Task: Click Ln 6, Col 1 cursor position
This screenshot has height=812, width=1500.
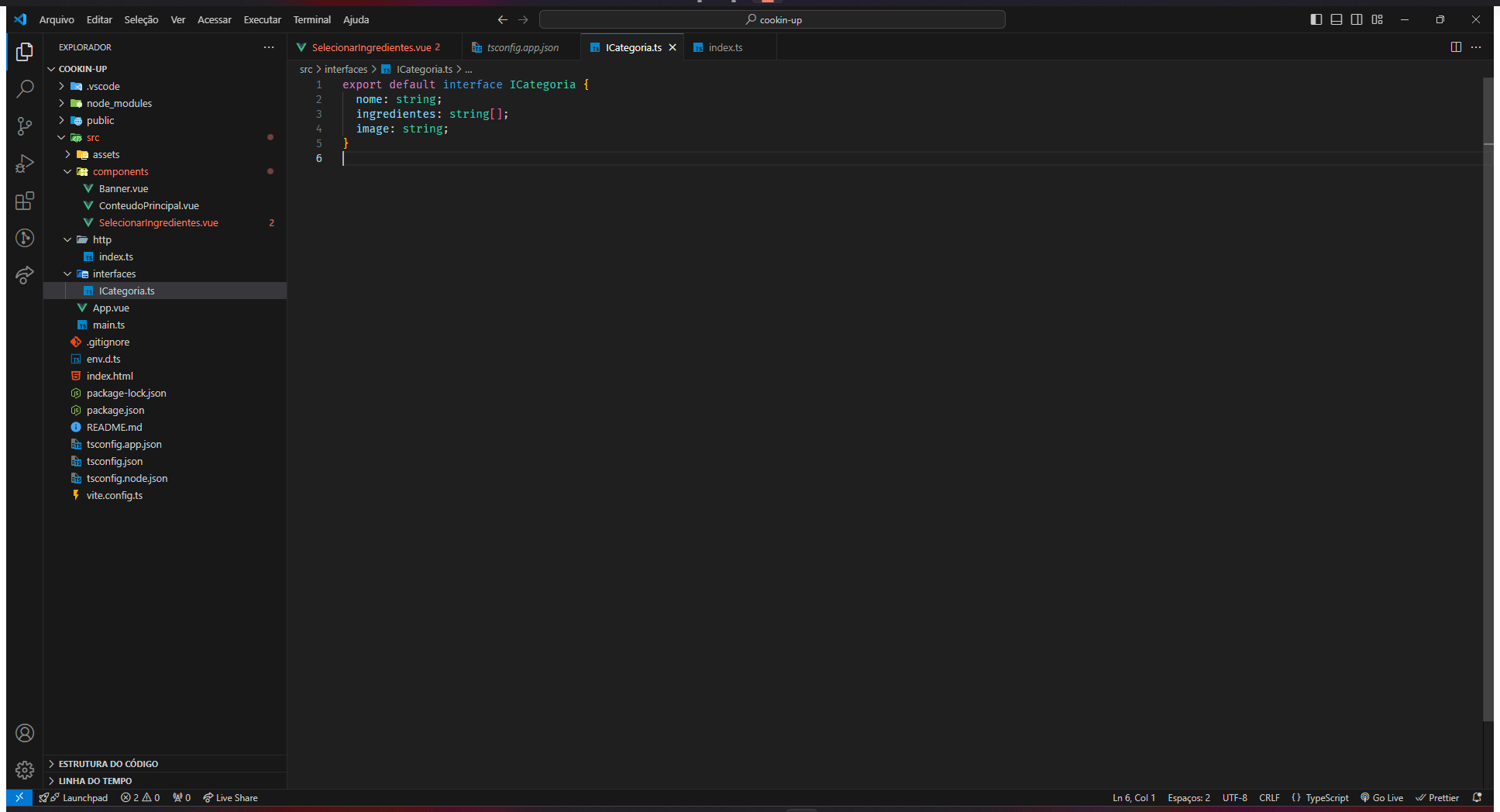Action: (x=1134, y=797)
